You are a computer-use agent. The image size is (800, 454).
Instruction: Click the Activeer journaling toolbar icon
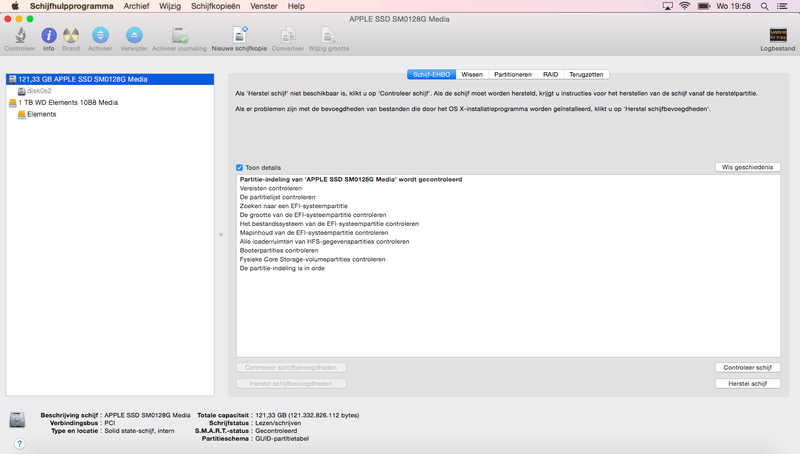point(180,35)
